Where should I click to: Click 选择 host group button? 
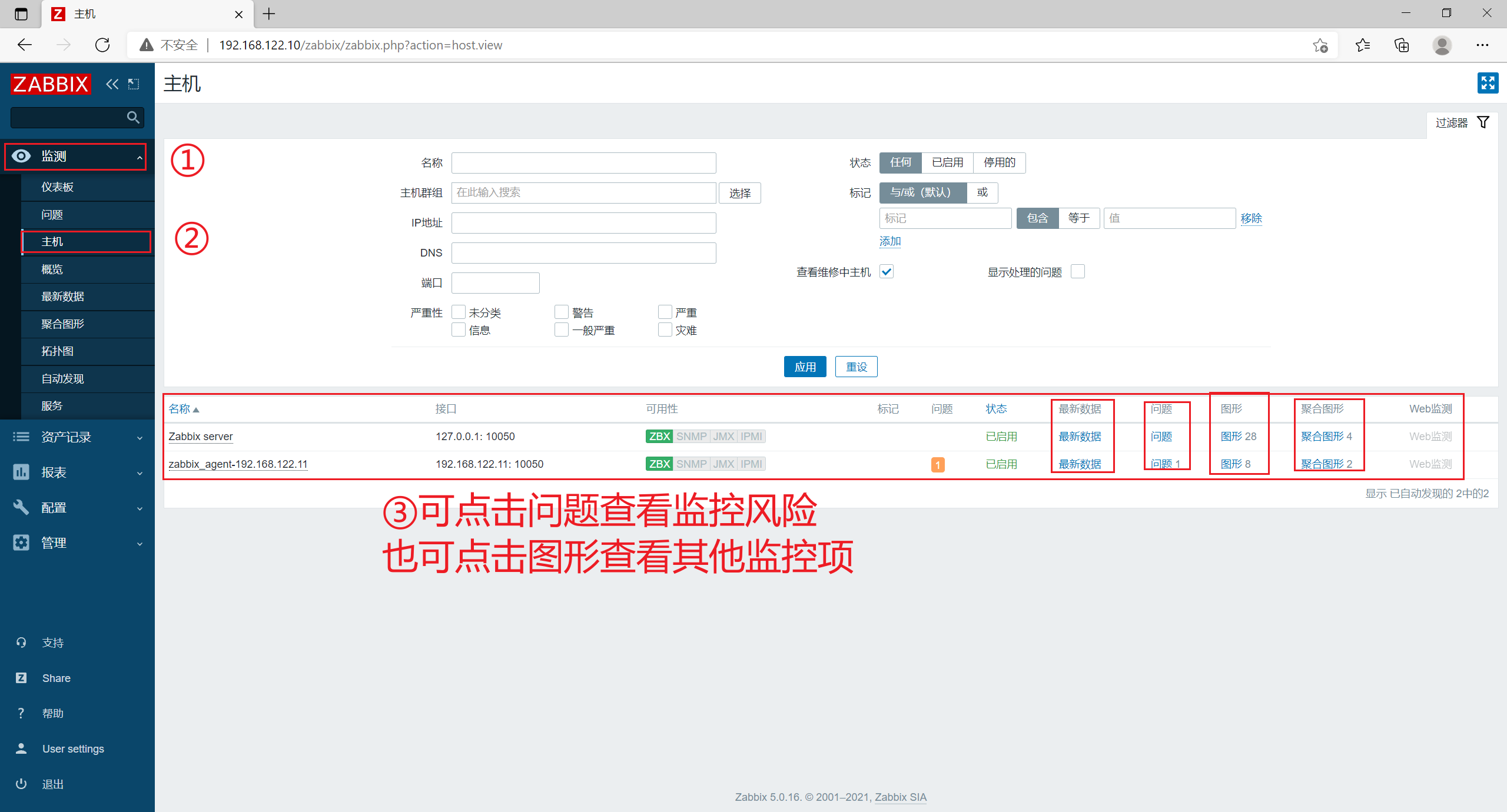740,193
